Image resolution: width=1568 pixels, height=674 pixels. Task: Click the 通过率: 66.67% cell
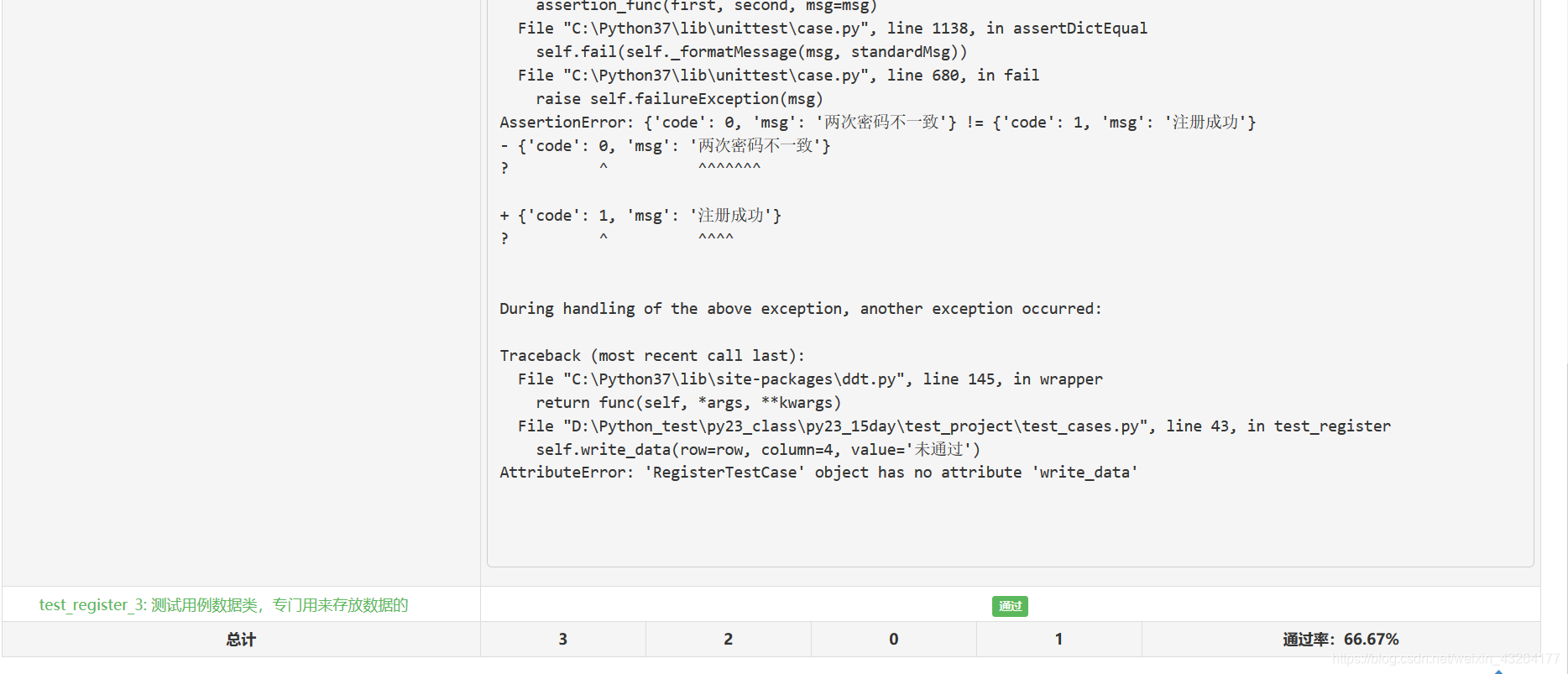coord(1341,640)
